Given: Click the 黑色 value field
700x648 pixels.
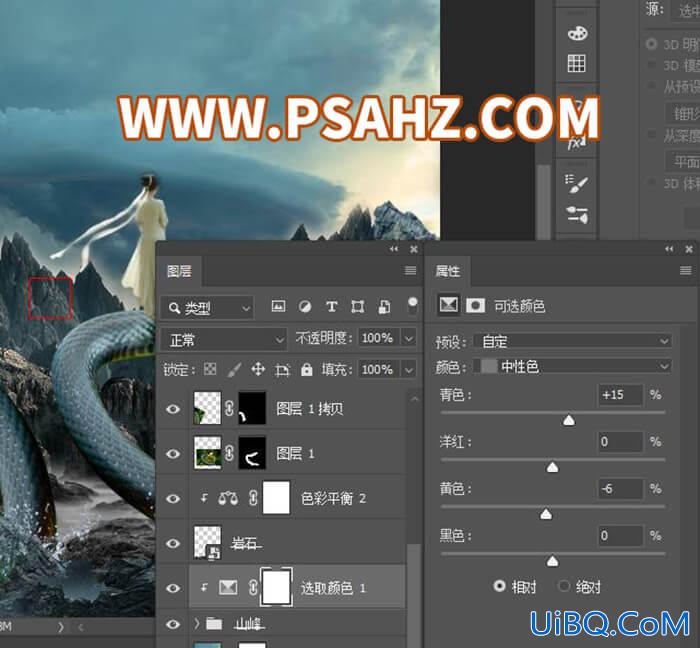Looking at the screenshot, I should point(620,536).
